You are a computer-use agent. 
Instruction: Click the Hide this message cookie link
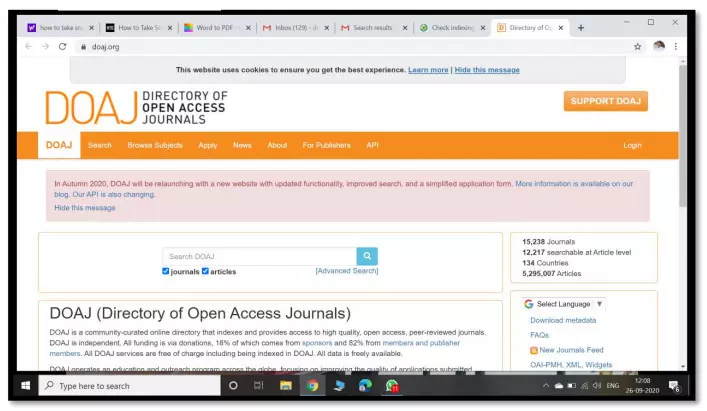click(x=487, y=70)
